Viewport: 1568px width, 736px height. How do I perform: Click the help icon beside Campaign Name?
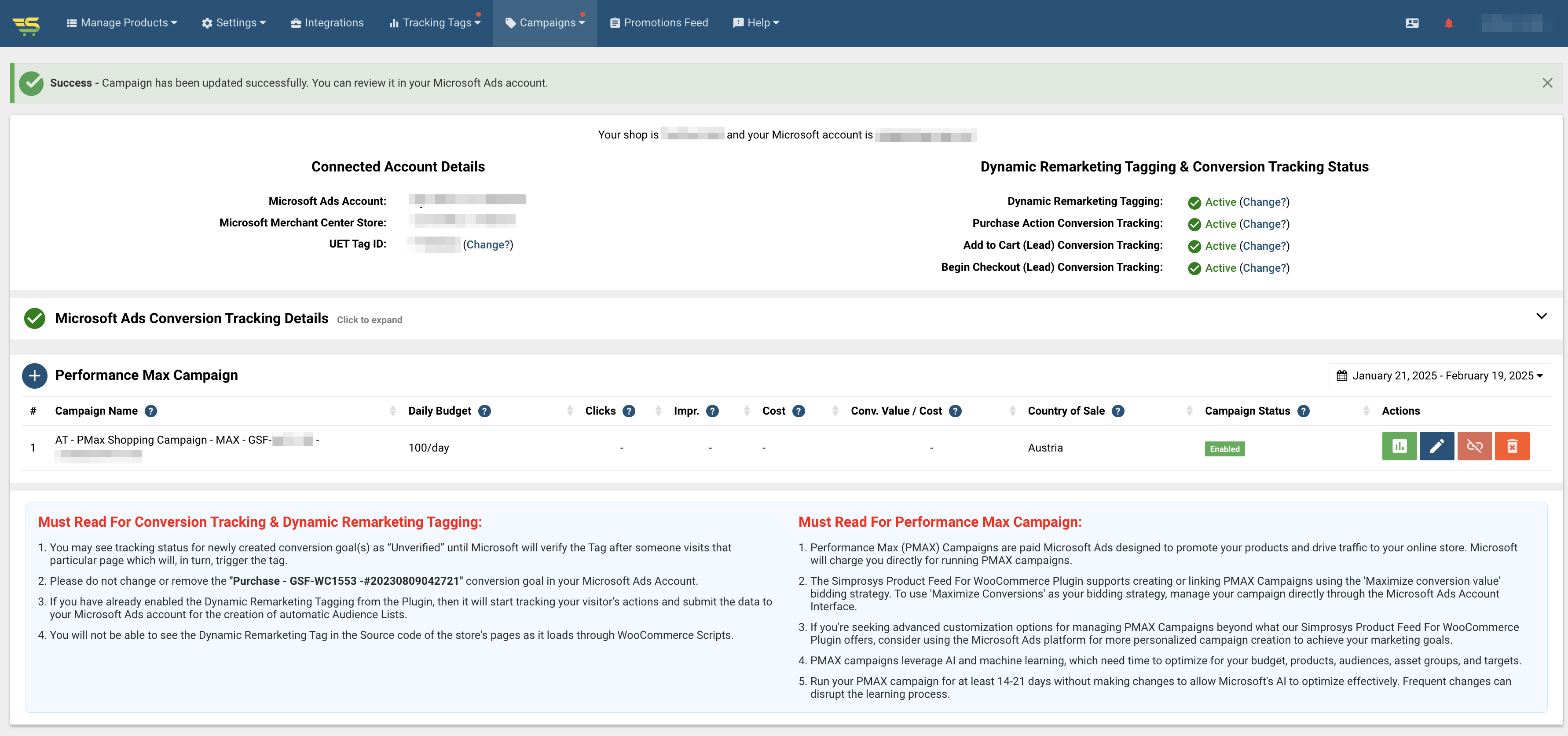[x=151, y=411]
